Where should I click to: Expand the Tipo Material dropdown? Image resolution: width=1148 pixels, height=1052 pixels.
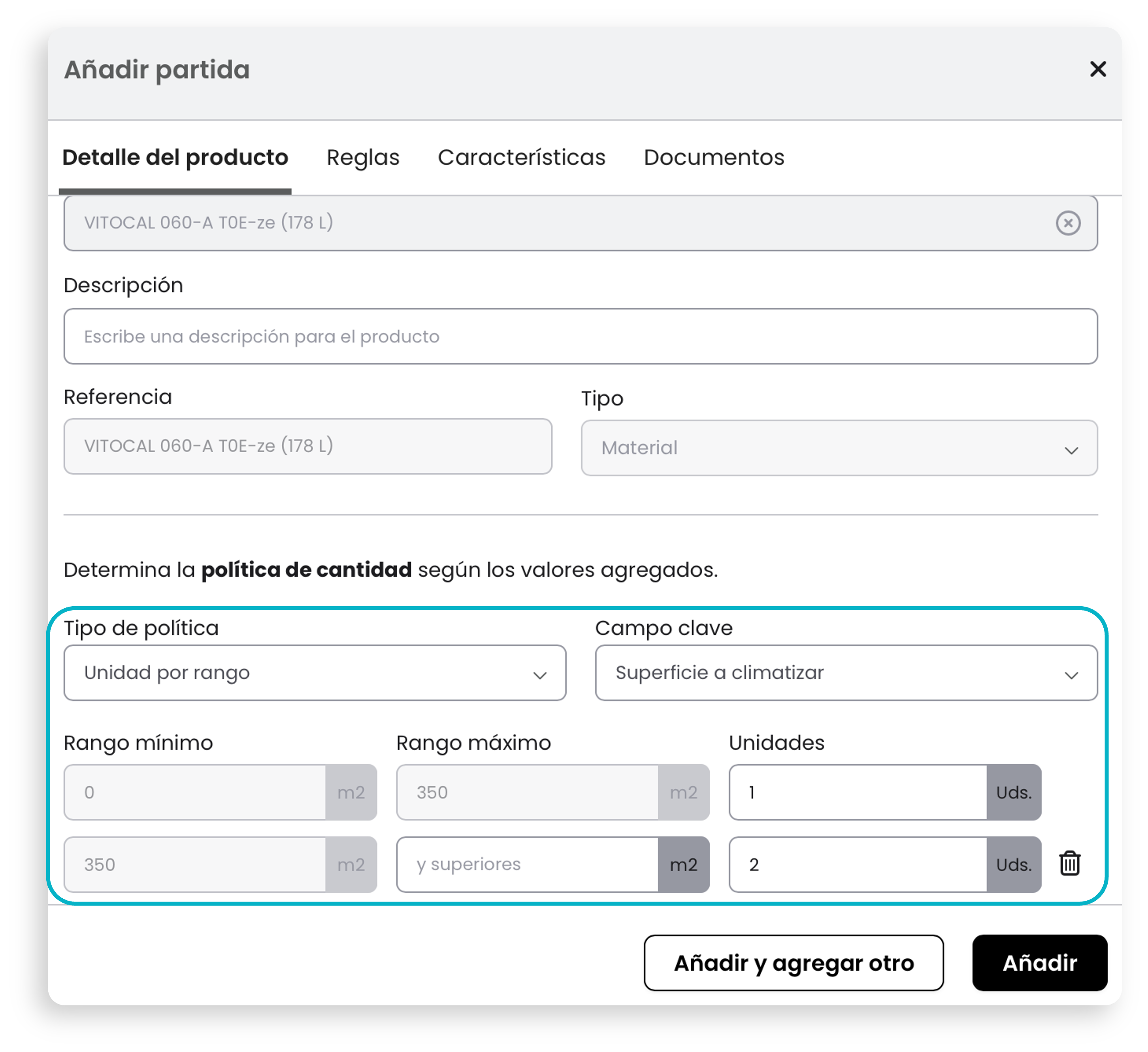tap(839, 448)
